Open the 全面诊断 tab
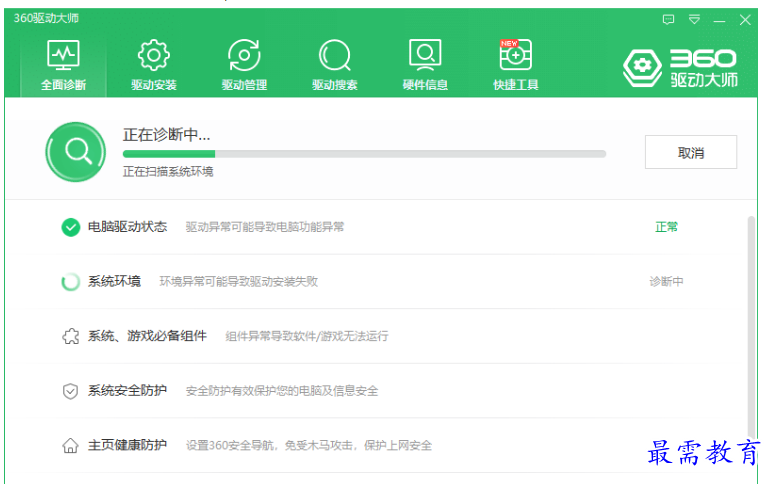Screen dimensions: 769x484 [63, 66]
